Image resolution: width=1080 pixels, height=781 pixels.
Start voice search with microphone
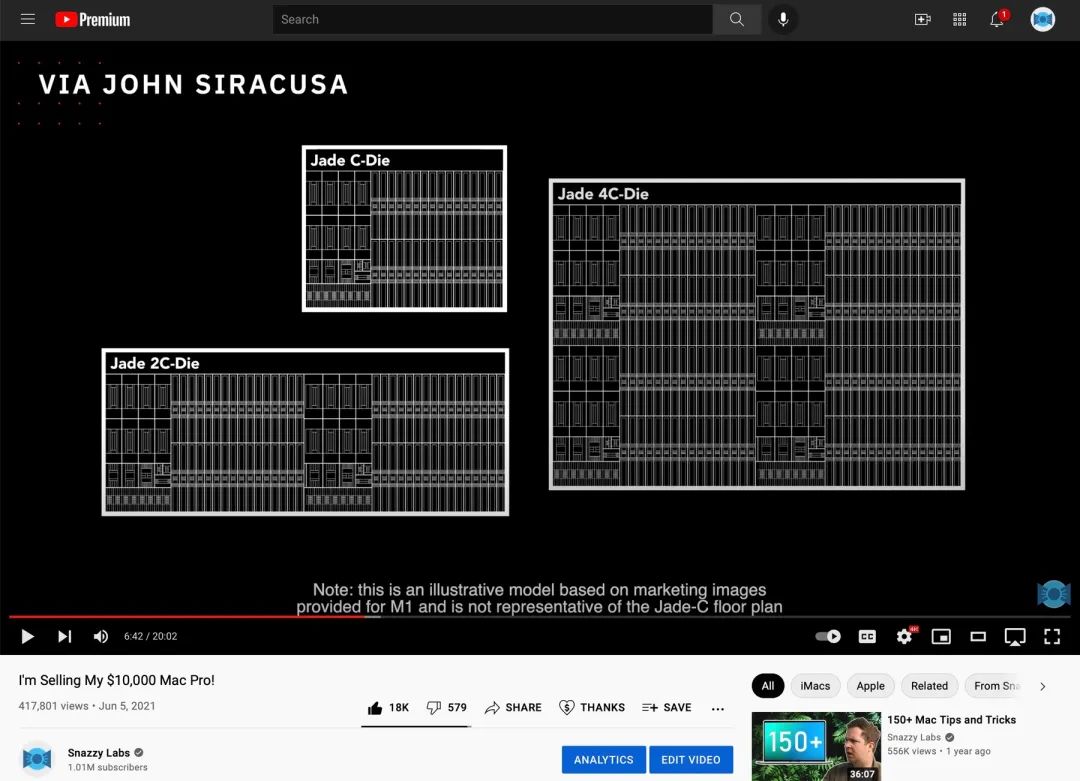783,19
